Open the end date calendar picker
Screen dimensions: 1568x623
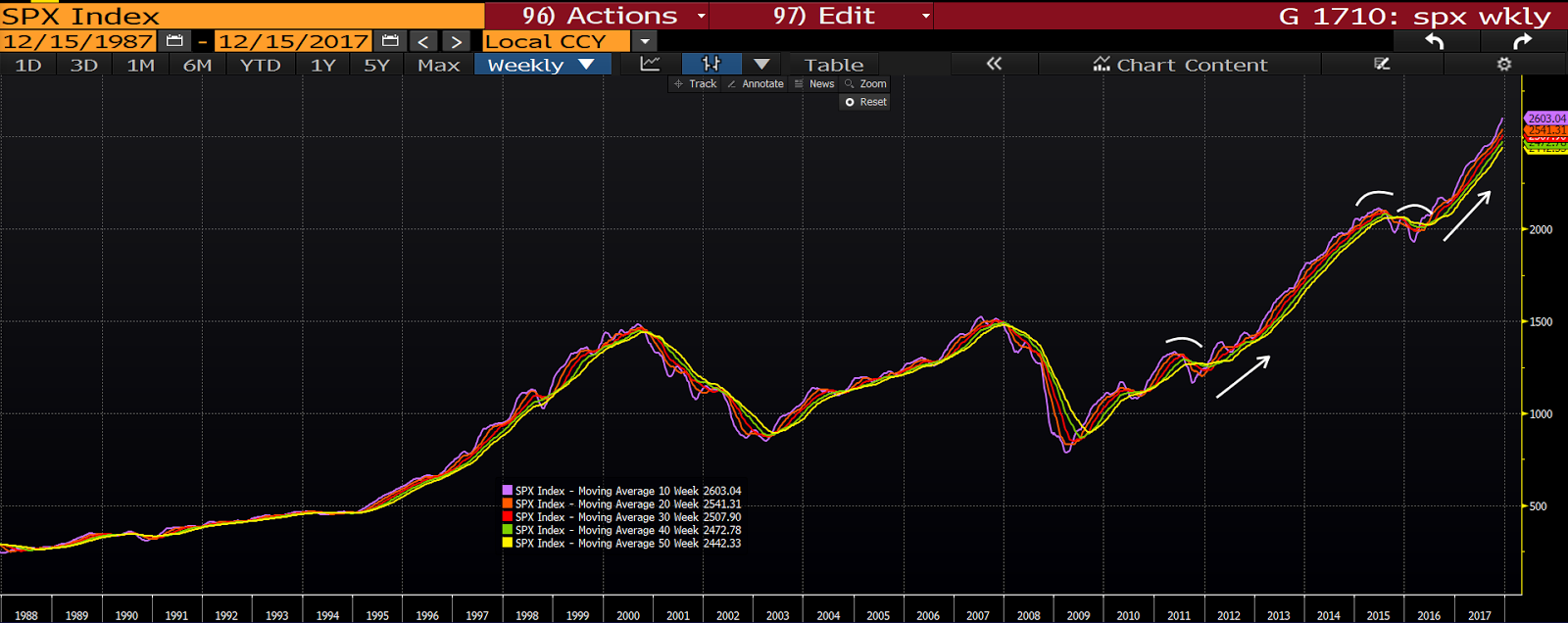click(x=390, y=41)
